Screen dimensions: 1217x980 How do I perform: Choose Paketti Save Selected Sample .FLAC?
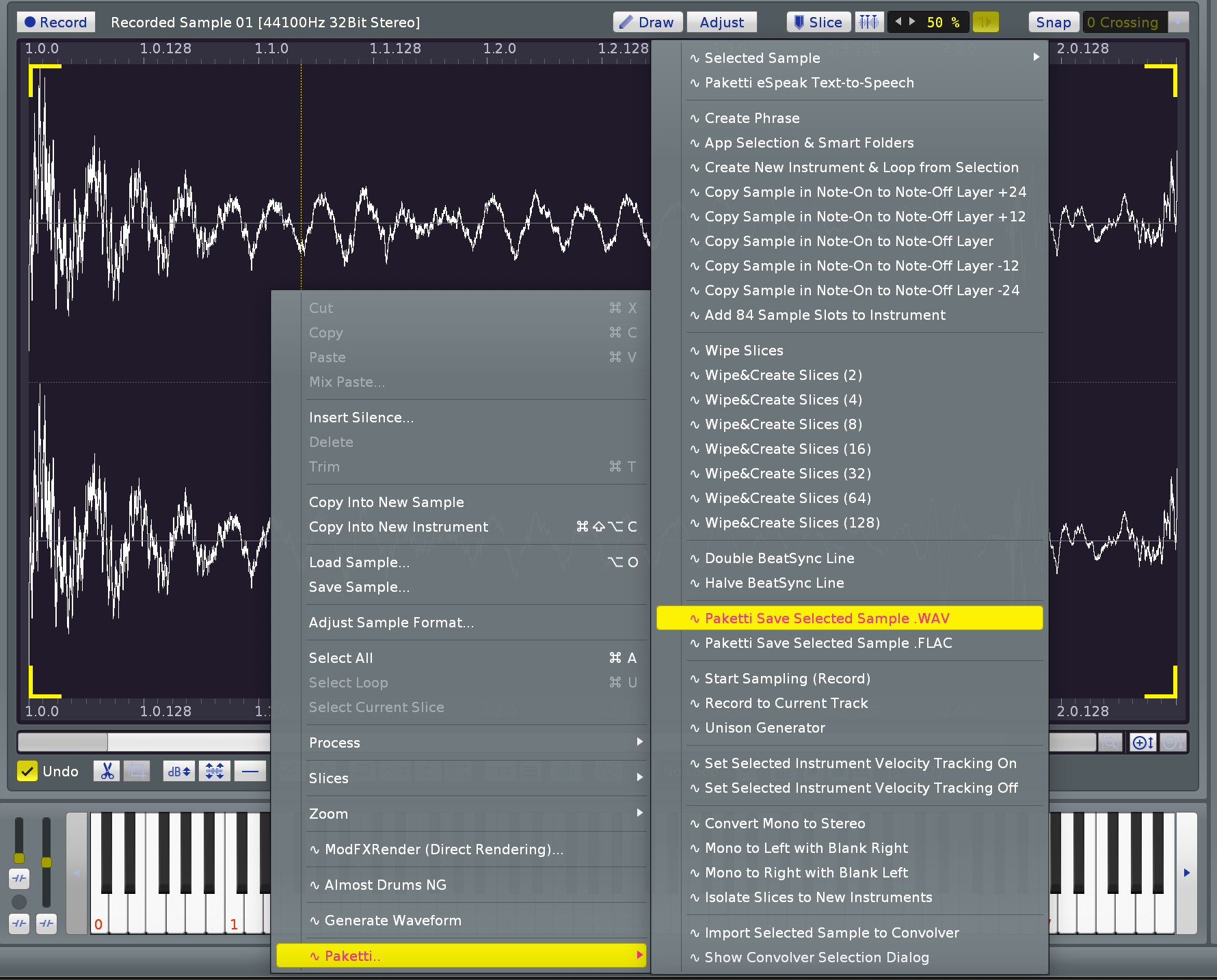click(x=828, y=643)
